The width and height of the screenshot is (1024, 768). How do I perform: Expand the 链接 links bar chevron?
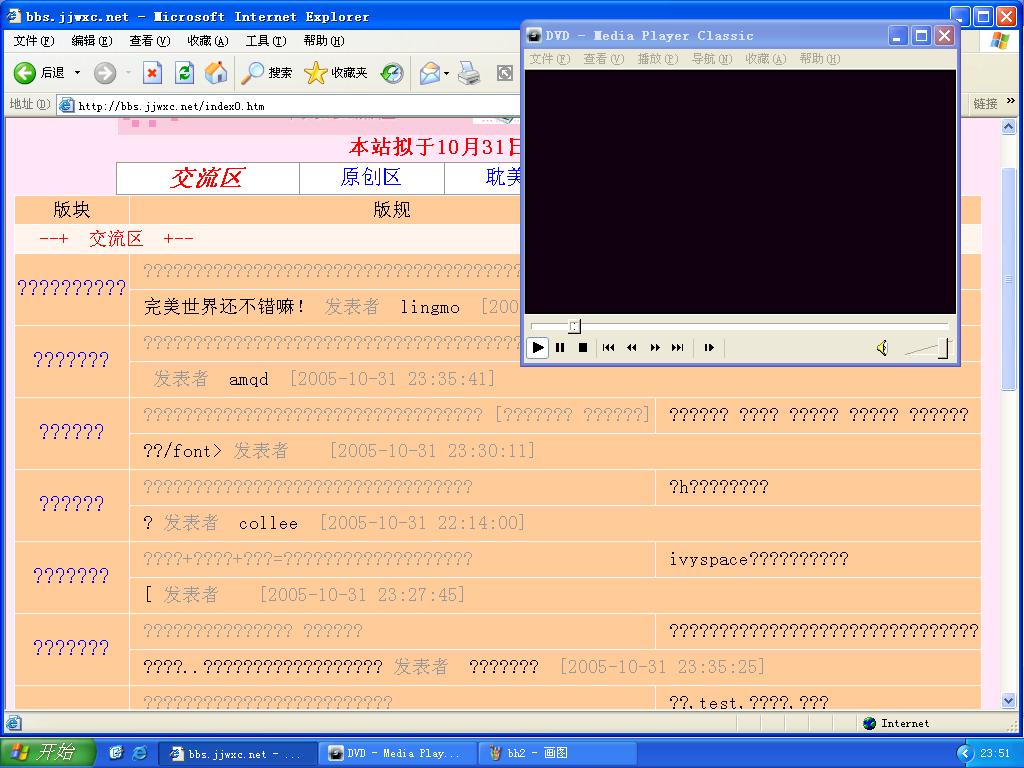[x=1011, y=101]
